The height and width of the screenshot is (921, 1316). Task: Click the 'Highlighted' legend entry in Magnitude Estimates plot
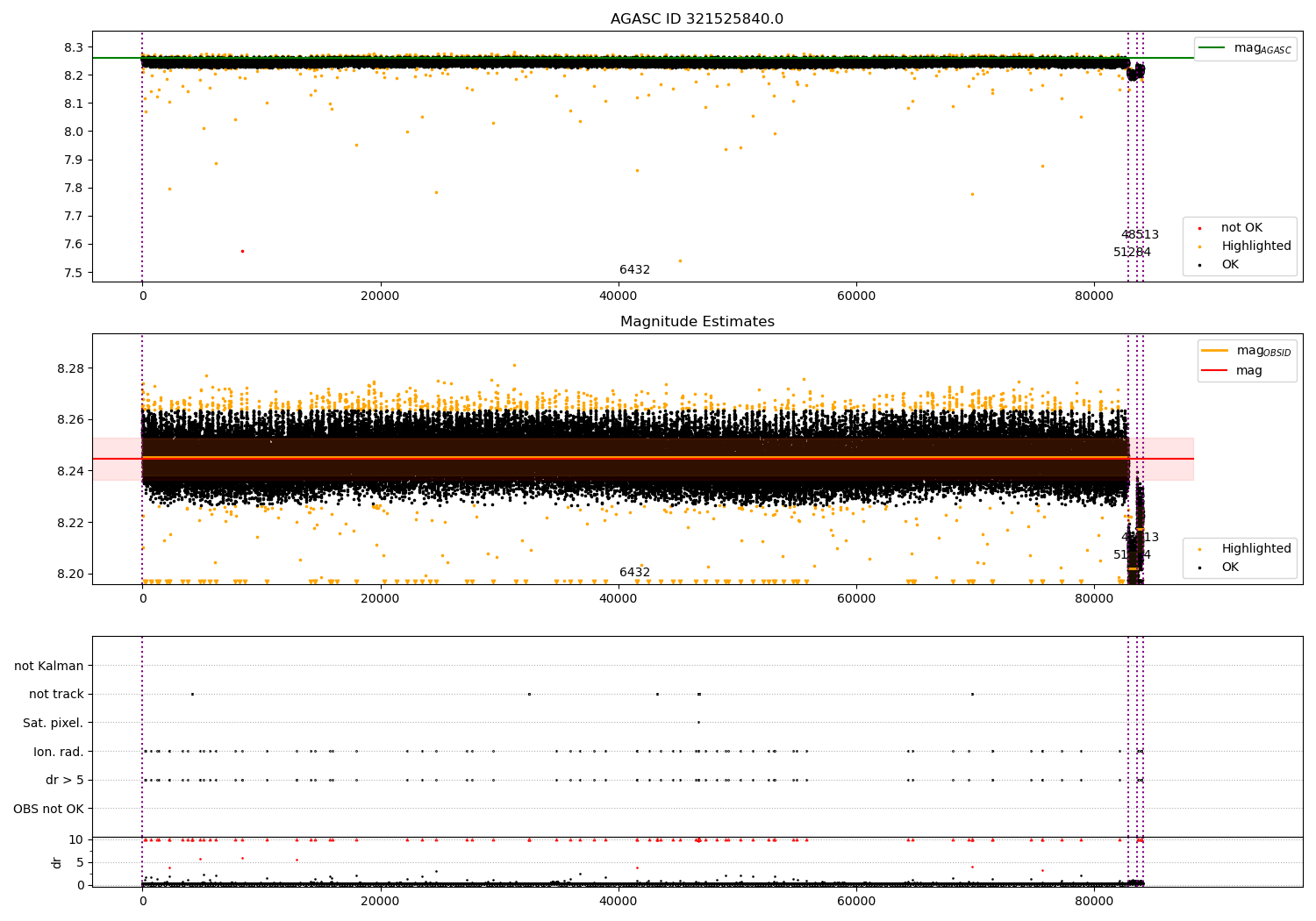click(x=1255, y=549)
